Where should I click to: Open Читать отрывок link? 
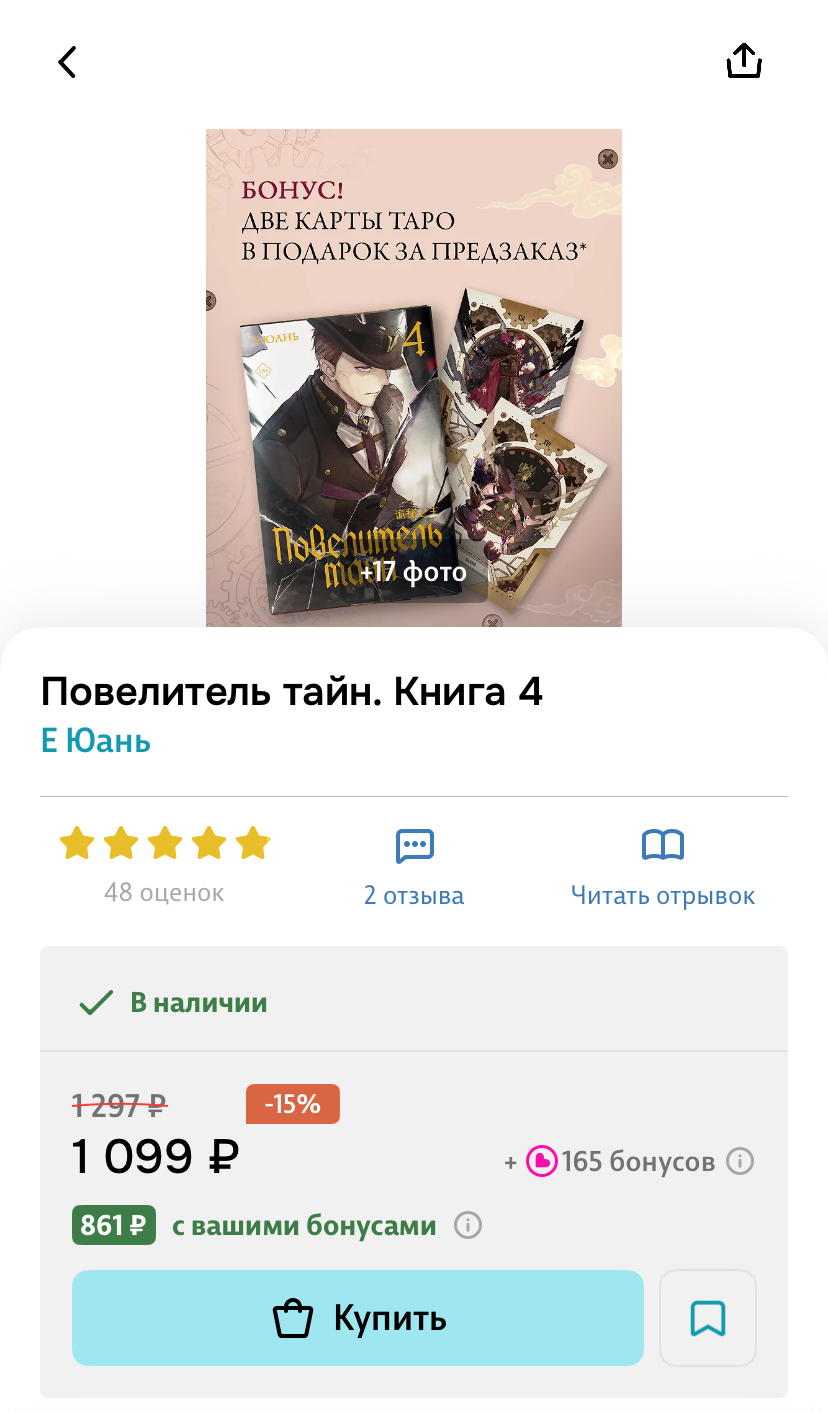663,895
